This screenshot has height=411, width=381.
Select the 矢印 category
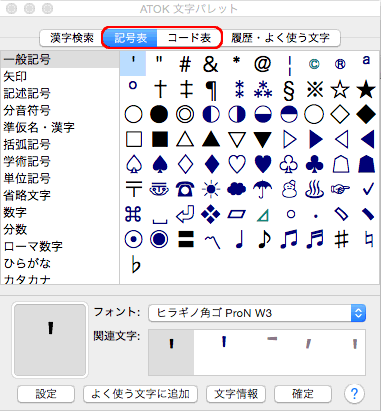60,77
